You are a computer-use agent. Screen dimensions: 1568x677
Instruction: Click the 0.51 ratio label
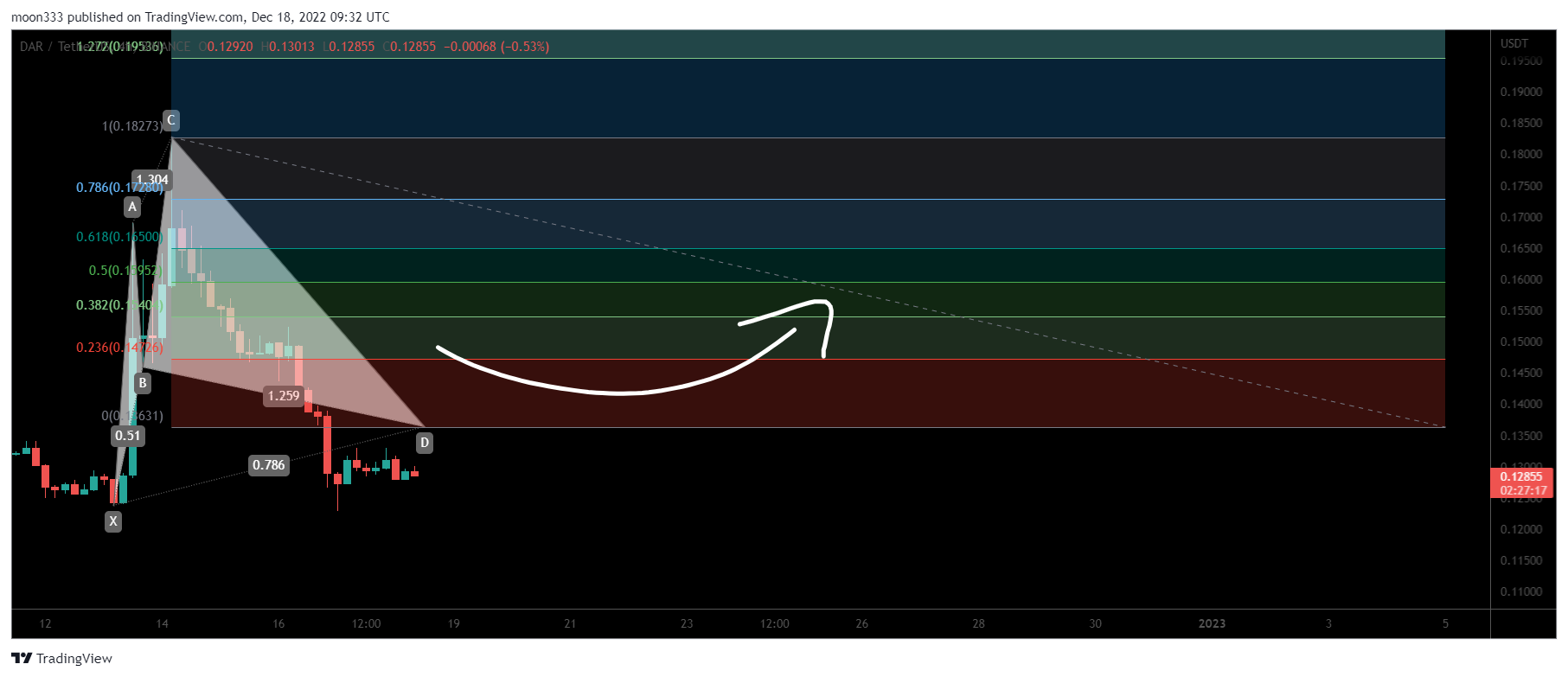(x=127, y=436)
